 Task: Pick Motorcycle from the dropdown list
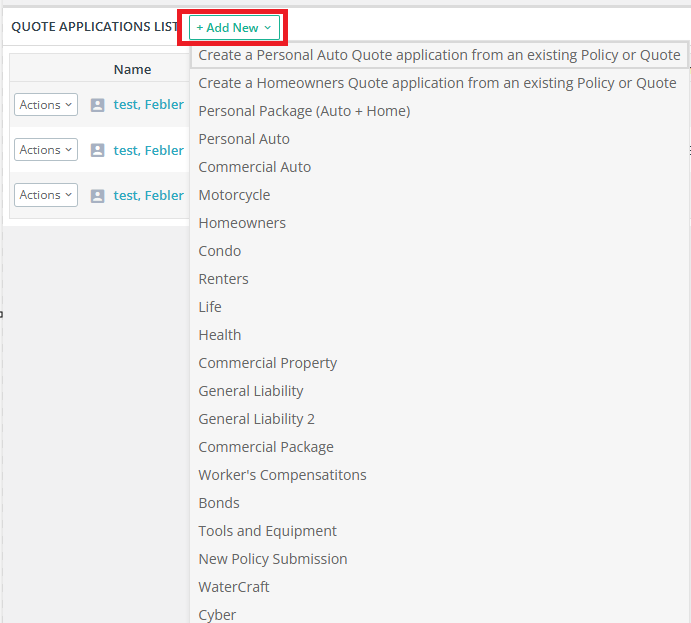pyautogui.click(x=234, y=195)
